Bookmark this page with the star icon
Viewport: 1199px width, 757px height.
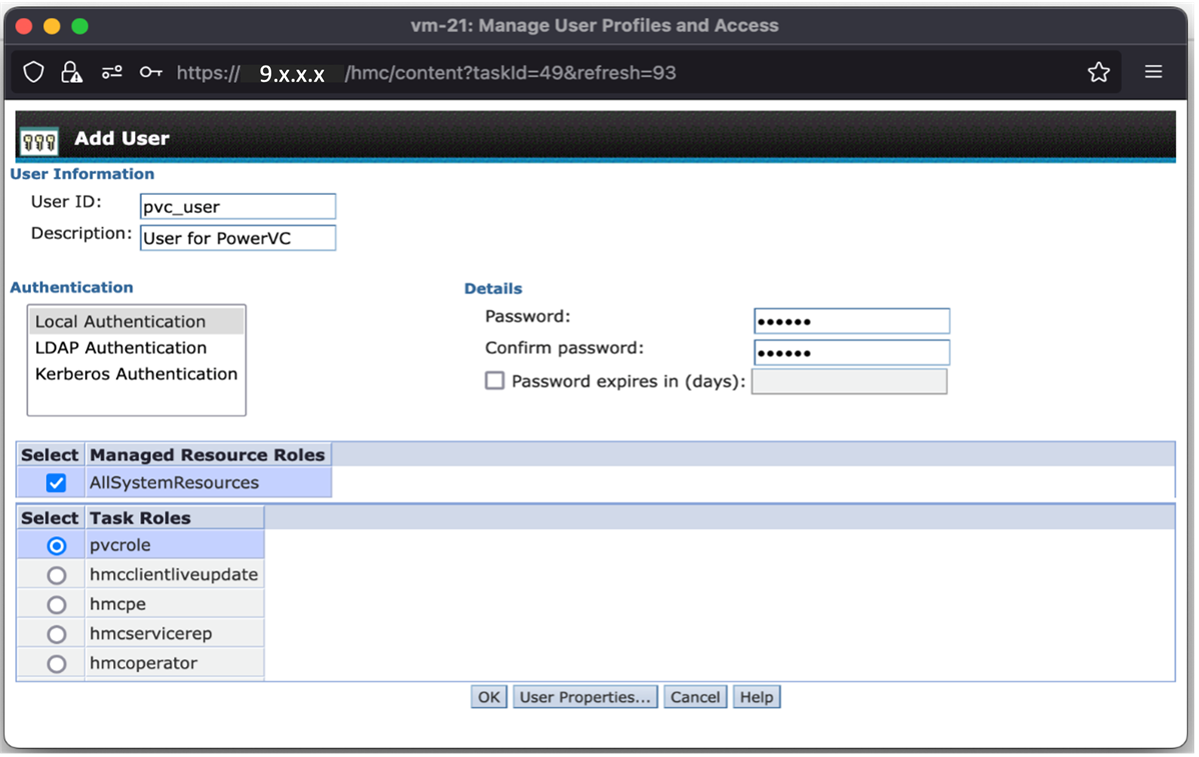(1098, 72)
